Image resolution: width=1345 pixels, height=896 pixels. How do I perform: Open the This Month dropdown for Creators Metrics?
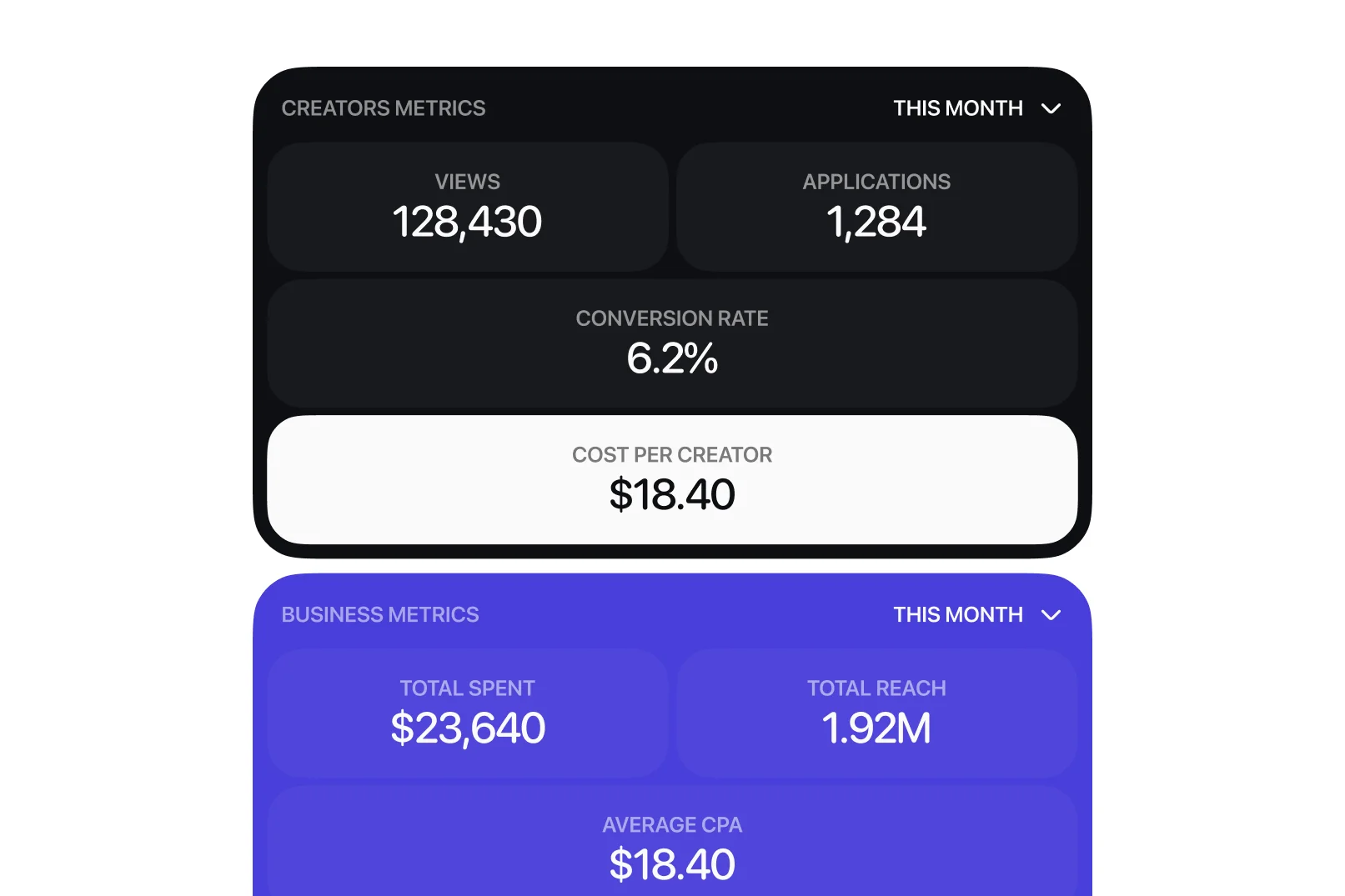pyautogui.click(x=958, y=108)
